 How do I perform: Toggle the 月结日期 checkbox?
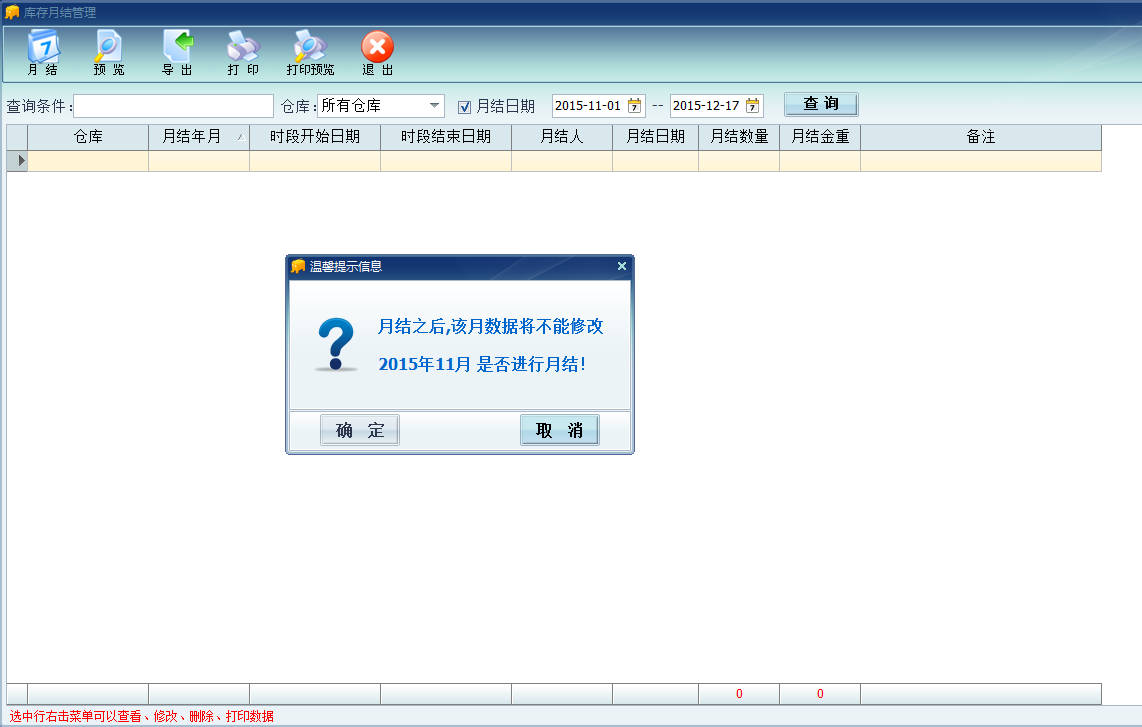pos(464,106)
